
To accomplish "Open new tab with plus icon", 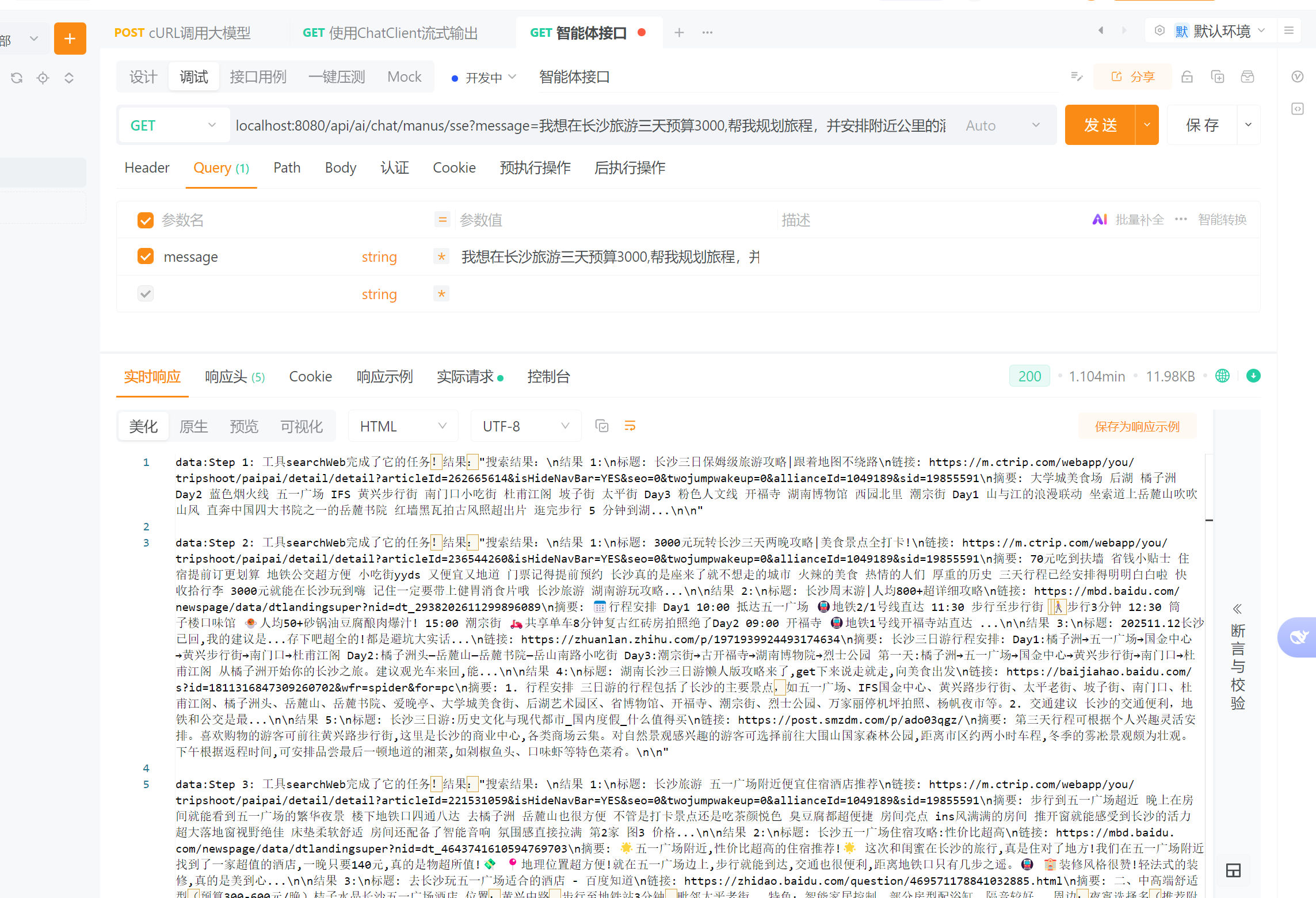I will tap(679, 33).
